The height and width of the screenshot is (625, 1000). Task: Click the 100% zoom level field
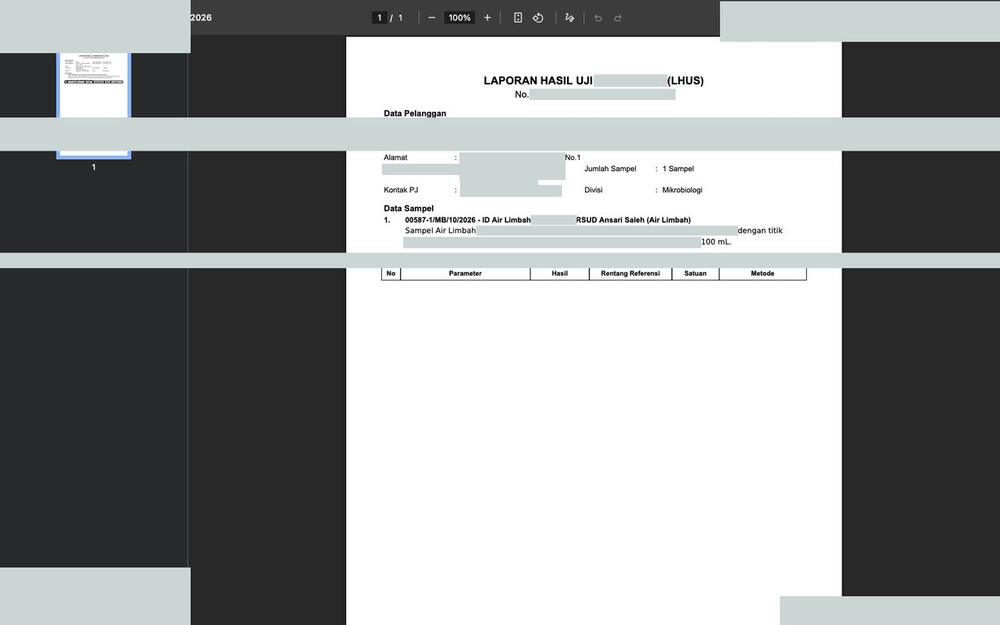[x=459, y=18]
